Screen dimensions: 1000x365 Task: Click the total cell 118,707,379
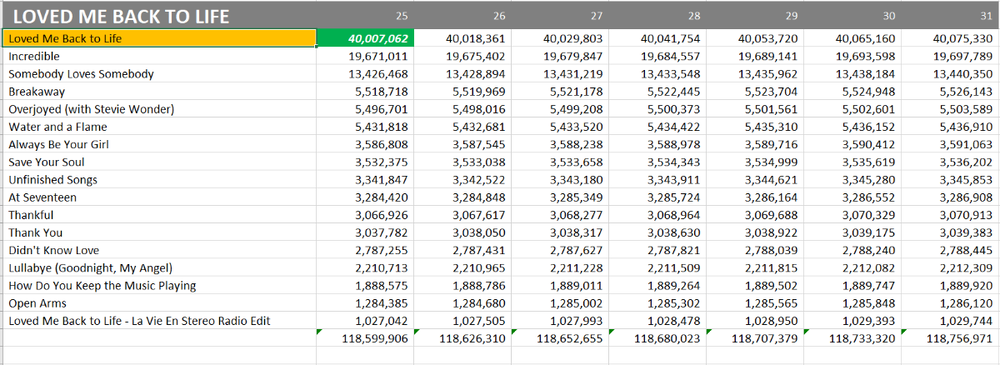754,338
